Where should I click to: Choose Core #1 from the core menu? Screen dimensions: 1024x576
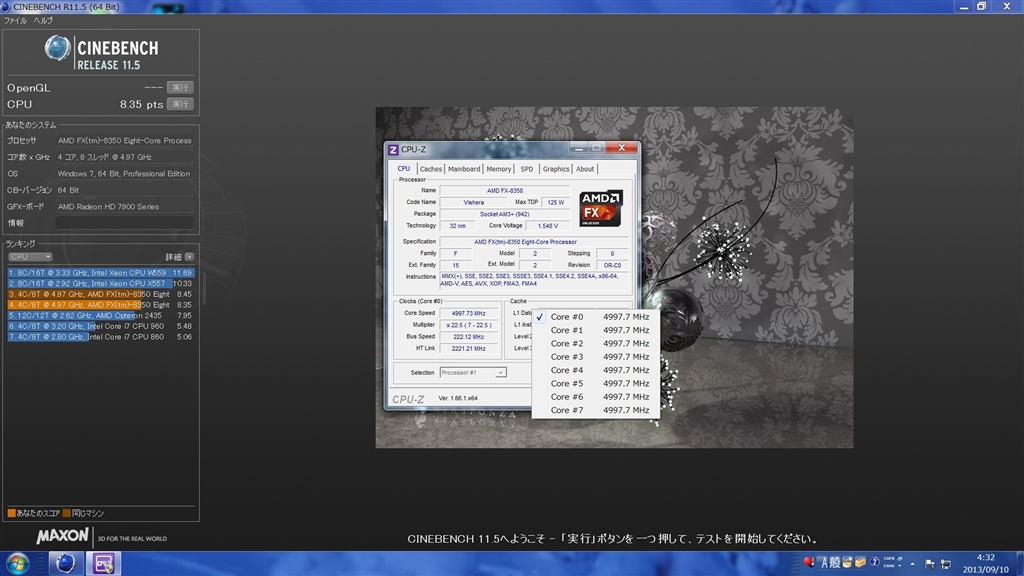[596, 330]
